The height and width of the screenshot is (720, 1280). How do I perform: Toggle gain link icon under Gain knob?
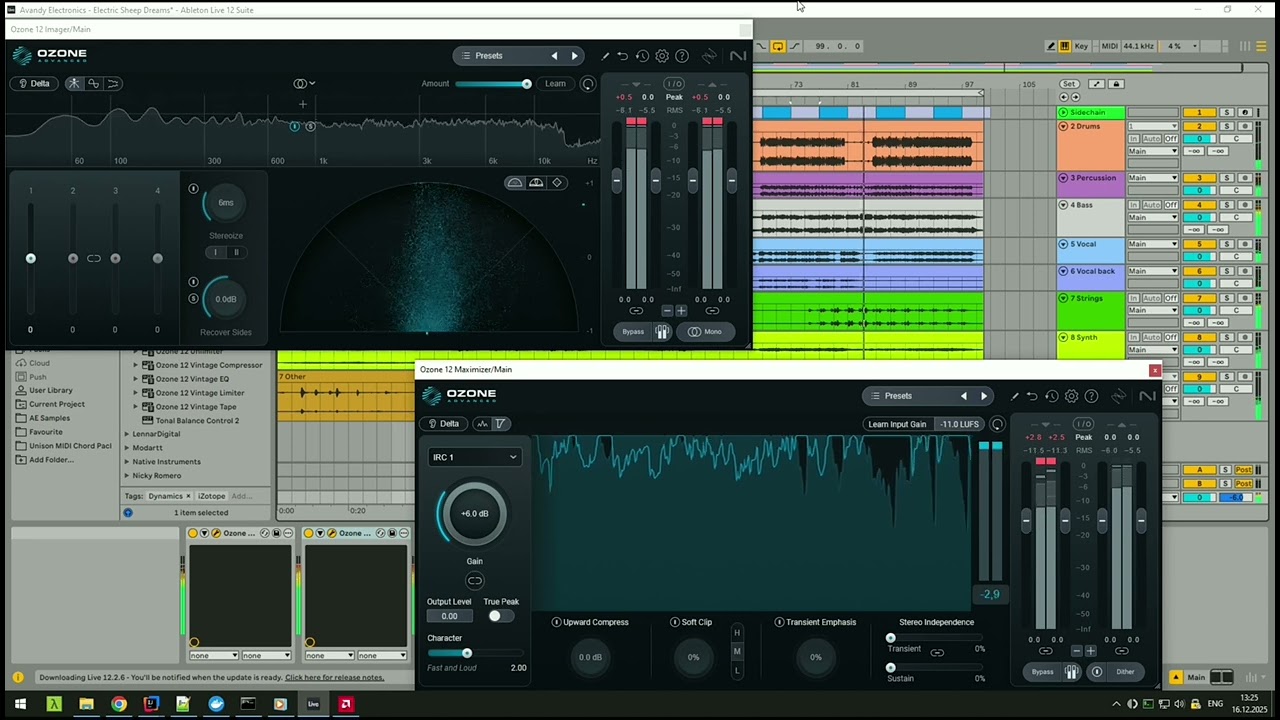[475, 580]
